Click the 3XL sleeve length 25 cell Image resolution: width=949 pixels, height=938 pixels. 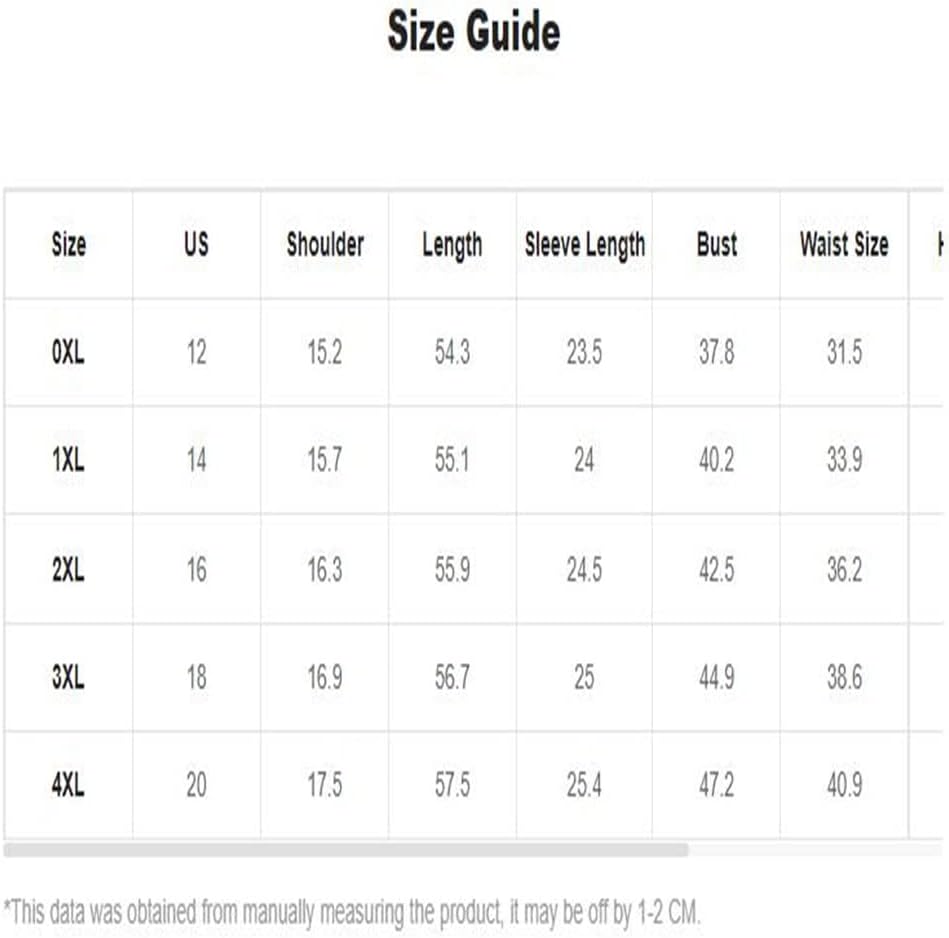[x=584, y=677]
